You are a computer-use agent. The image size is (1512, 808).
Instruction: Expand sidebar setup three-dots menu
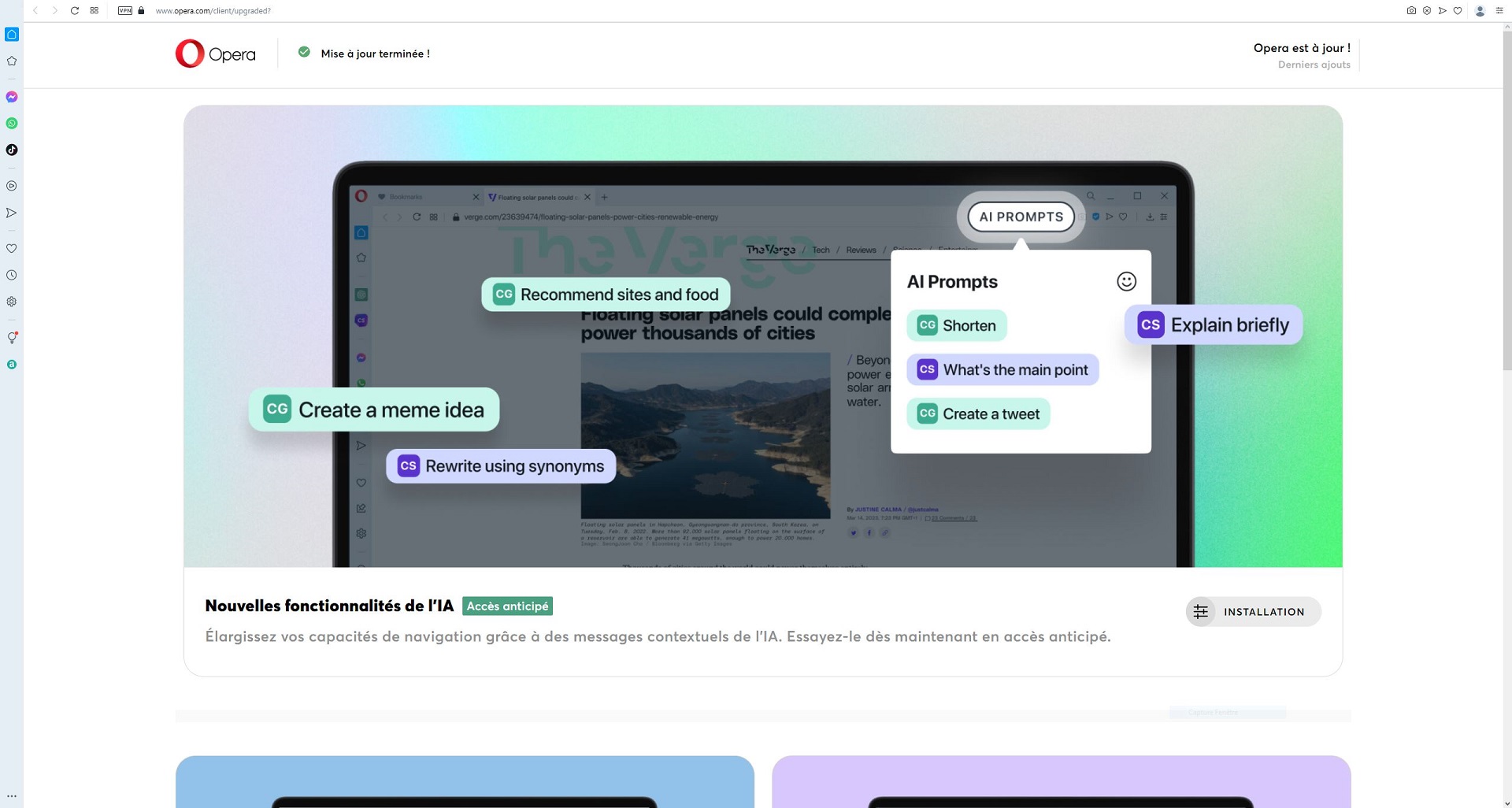(12, 796)
